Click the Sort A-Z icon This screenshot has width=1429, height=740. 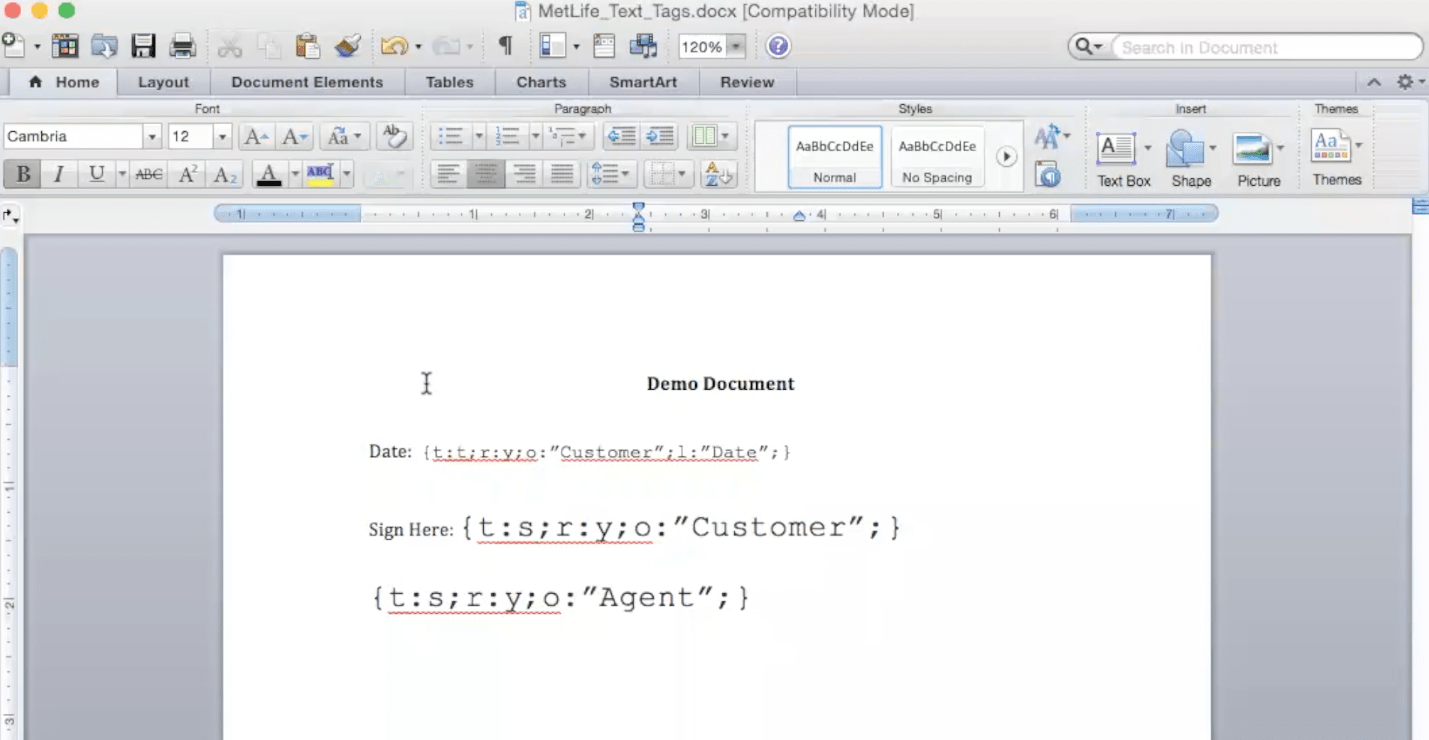718,175
